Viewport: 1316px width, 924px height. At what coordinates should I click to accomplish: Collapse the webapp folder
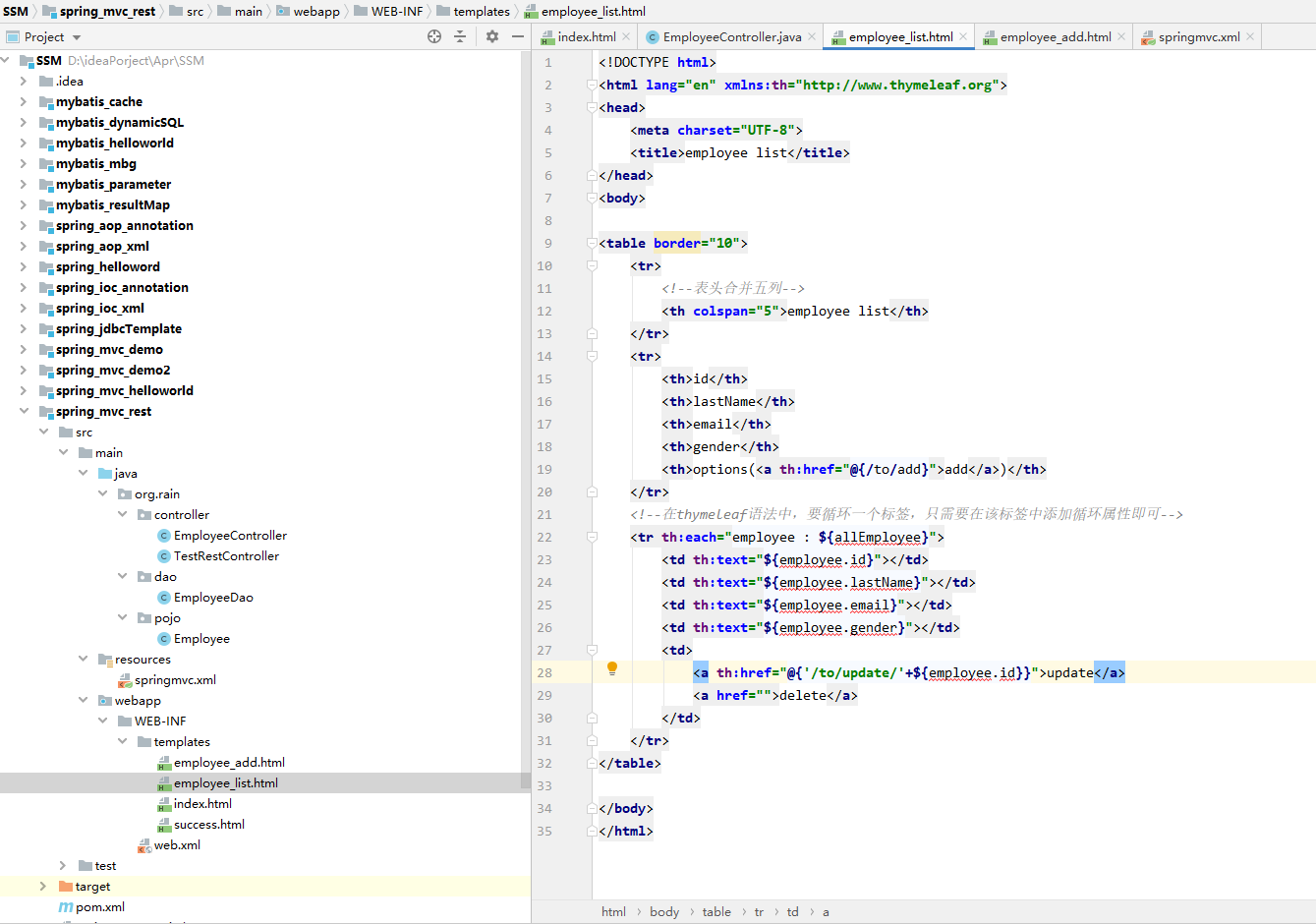(84, 701)
